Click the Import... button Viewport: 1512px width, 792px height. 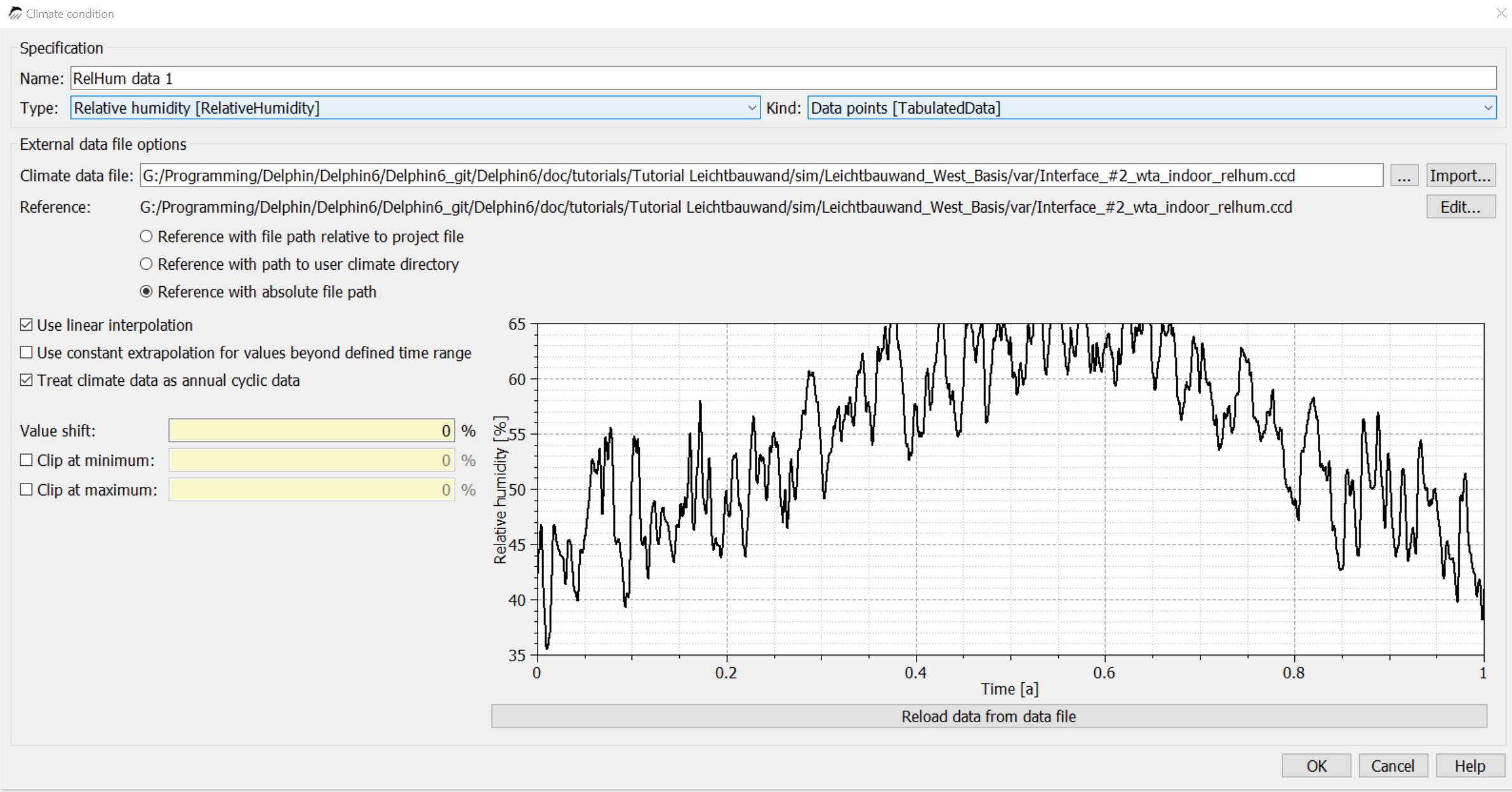1461,175
